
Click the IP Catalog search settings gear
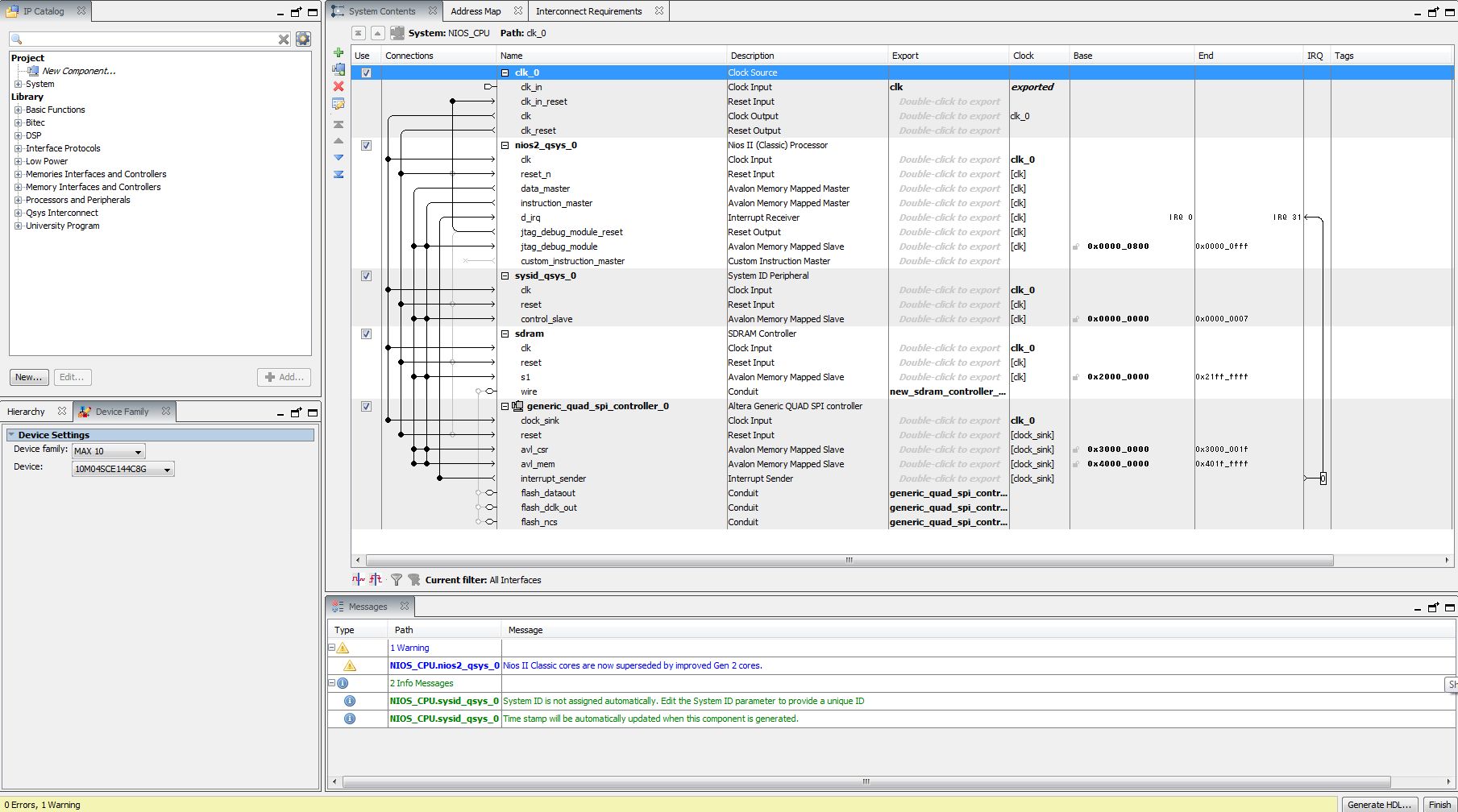(303, 39)
